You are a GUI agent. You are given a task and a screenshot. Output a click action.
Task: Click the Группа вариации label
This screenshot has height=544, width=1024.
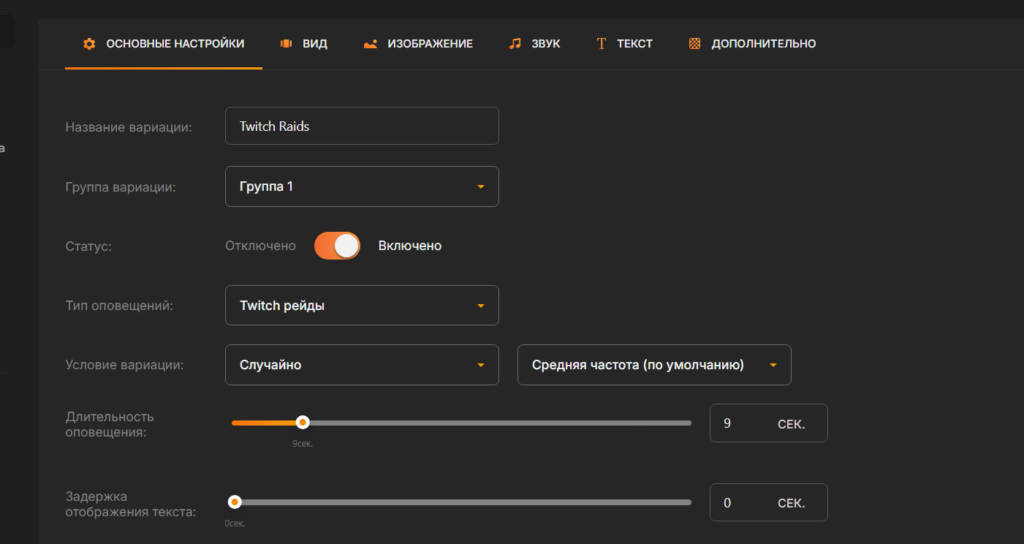click(x=121, y=187)
